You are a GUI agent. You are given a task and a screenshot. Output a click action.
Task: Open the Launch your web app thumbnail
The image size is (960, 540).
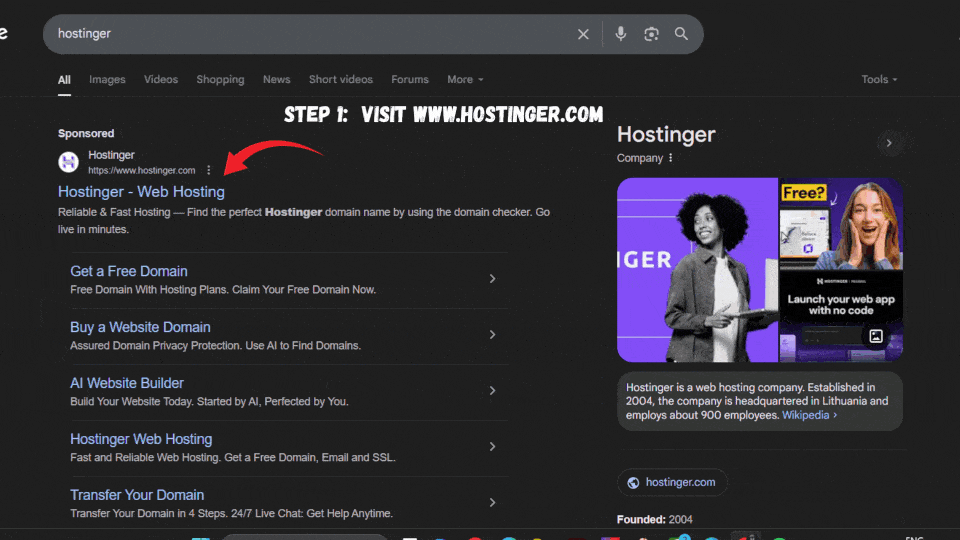pos(841,317)
